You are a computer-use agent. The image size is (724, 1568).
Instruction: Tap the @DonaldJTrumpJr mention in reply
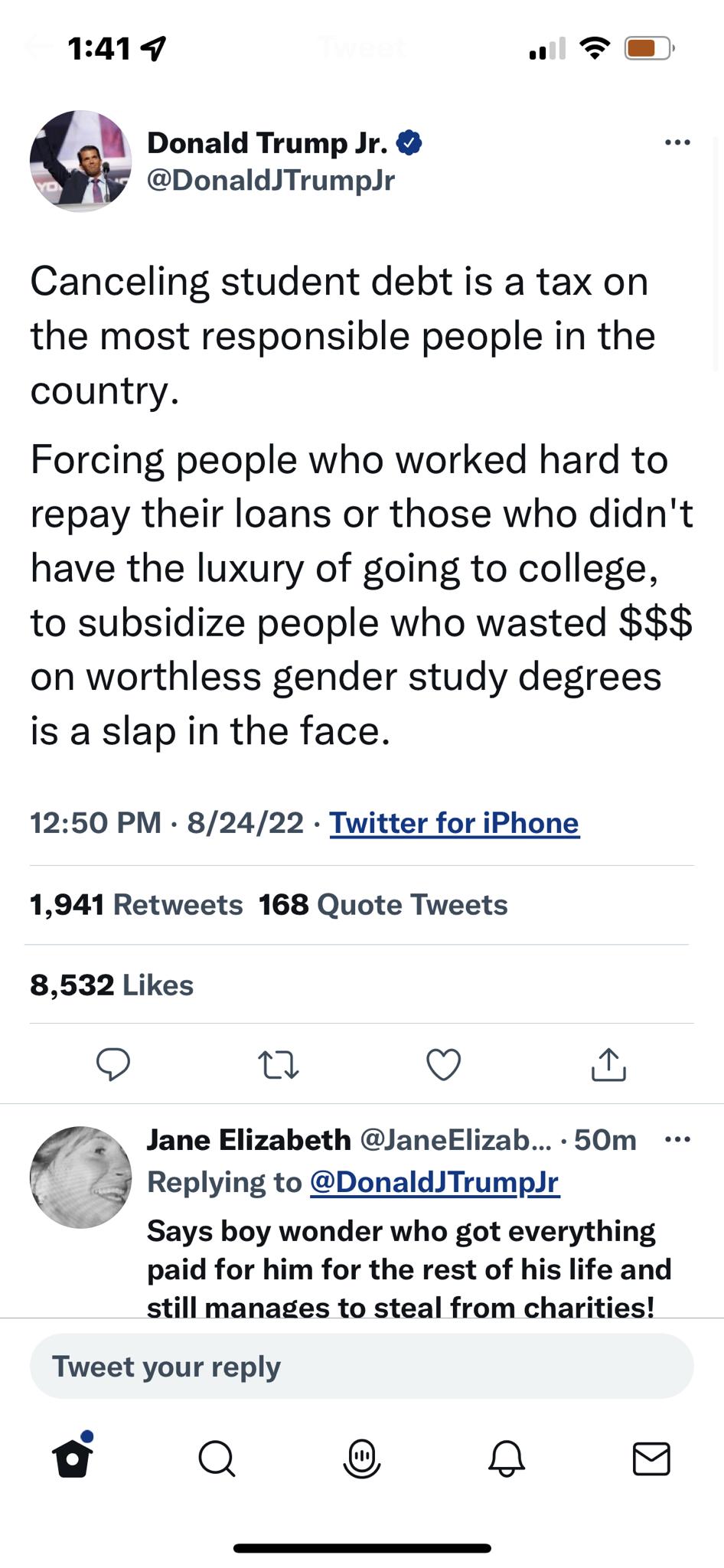(x=434, y=1182)
